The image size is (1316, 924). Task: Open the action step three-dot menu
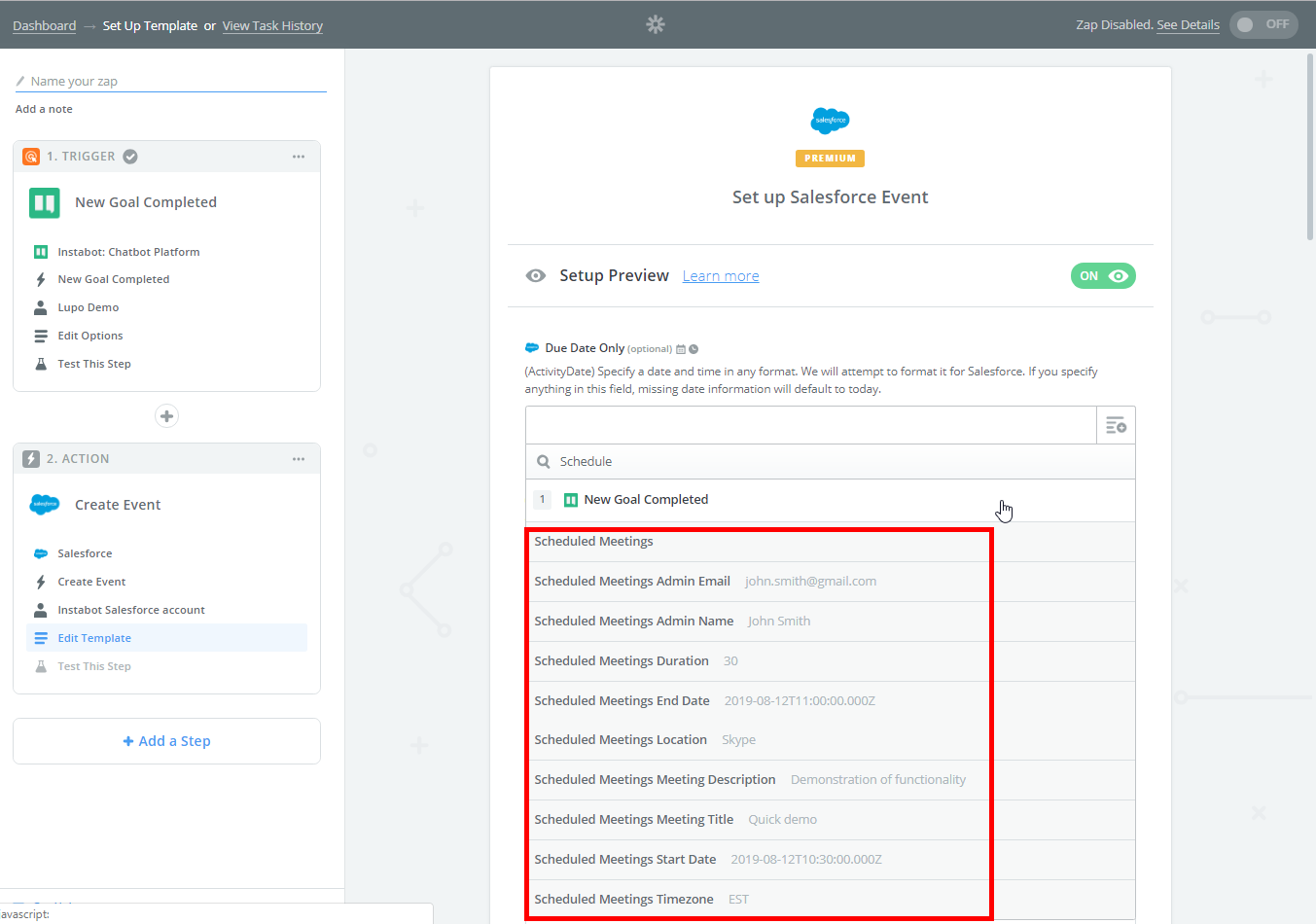(299, 459)
